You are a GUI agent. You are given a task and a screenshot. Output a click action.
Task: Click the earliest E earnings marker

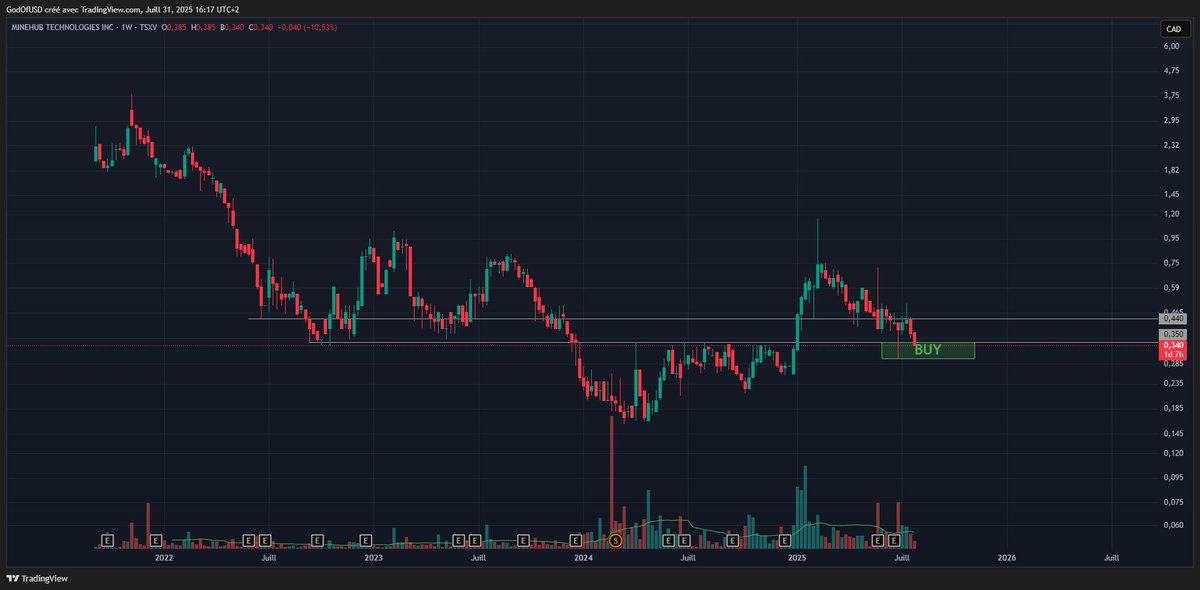click(x=106, y=540)
